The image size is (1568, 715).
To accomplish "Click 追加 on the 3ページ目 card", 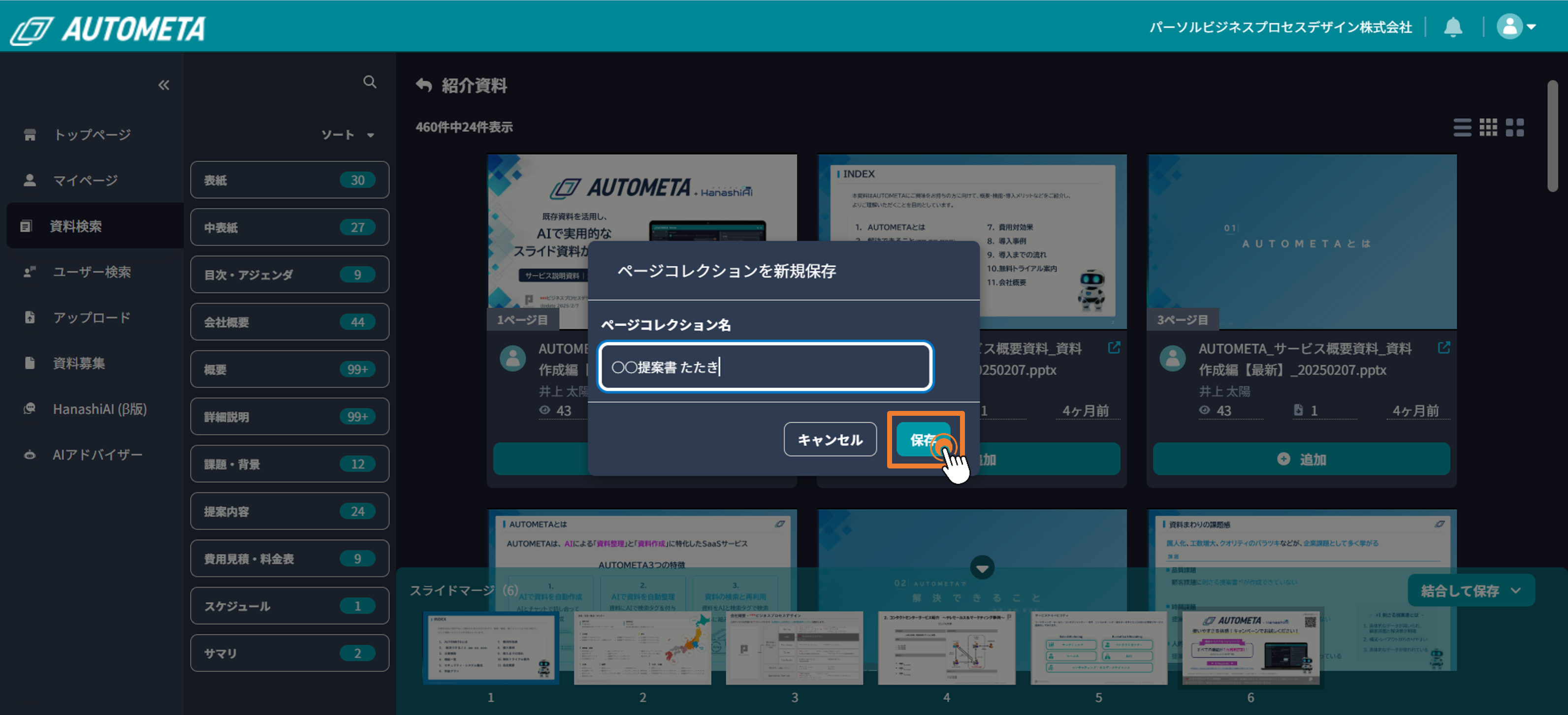I will click(1301, 459).
